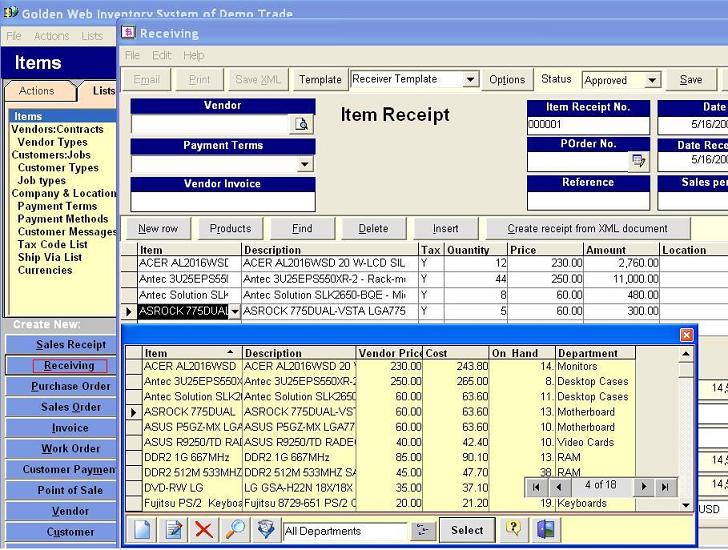Click the Save XML button
The width and height of the screenshot is (728, 550).
click(258, 79)
